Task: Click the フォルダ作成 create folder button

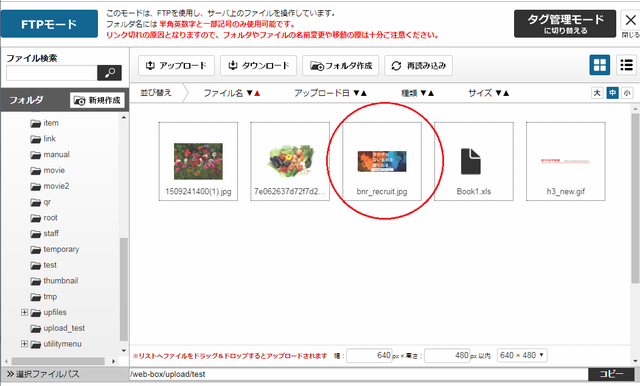Action: (x=340, y=66)
